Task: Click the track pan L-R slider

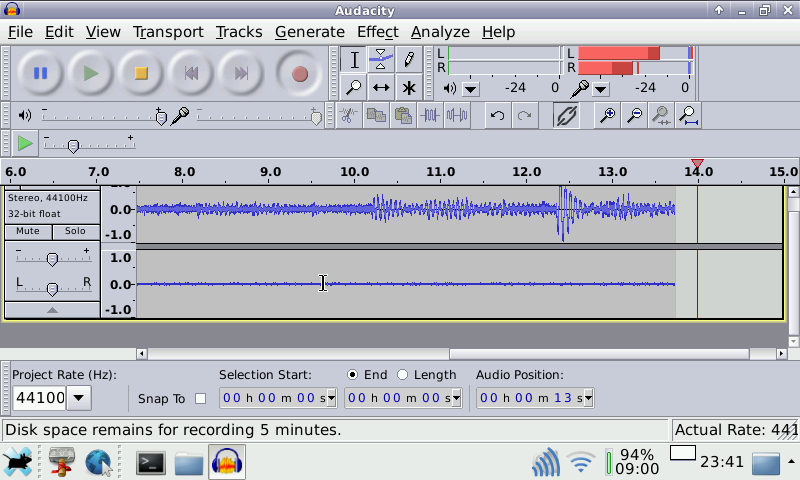Action: click(52, 288)
